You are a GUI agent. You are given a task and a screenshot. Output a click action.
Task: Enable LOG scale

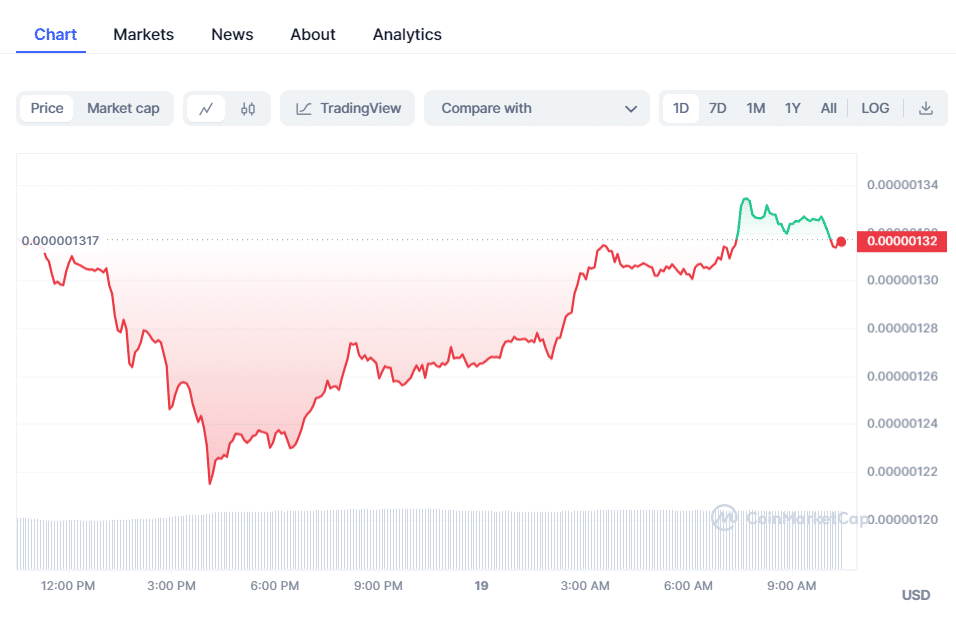(875, 109)
